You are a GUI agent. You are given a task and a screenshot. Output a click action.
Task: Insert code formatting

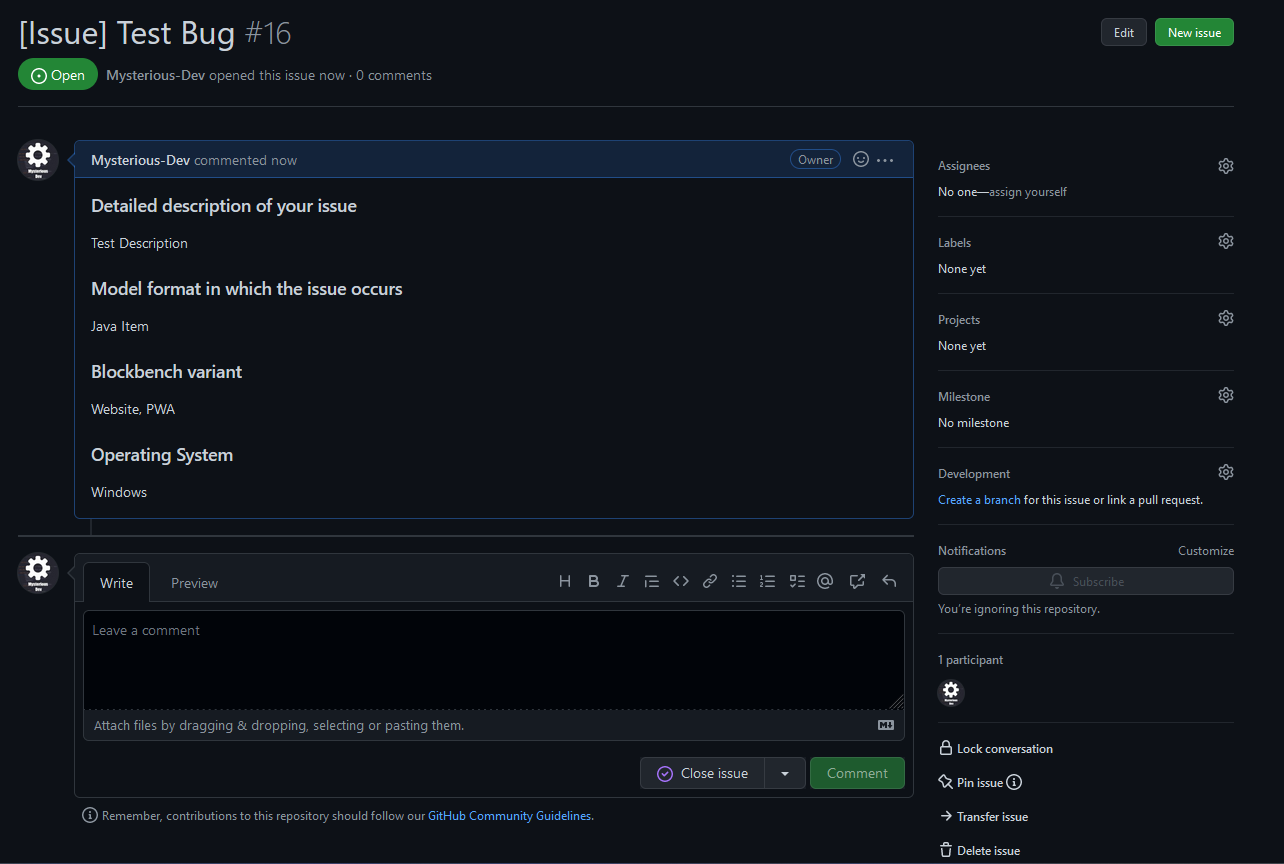(681, 581)
